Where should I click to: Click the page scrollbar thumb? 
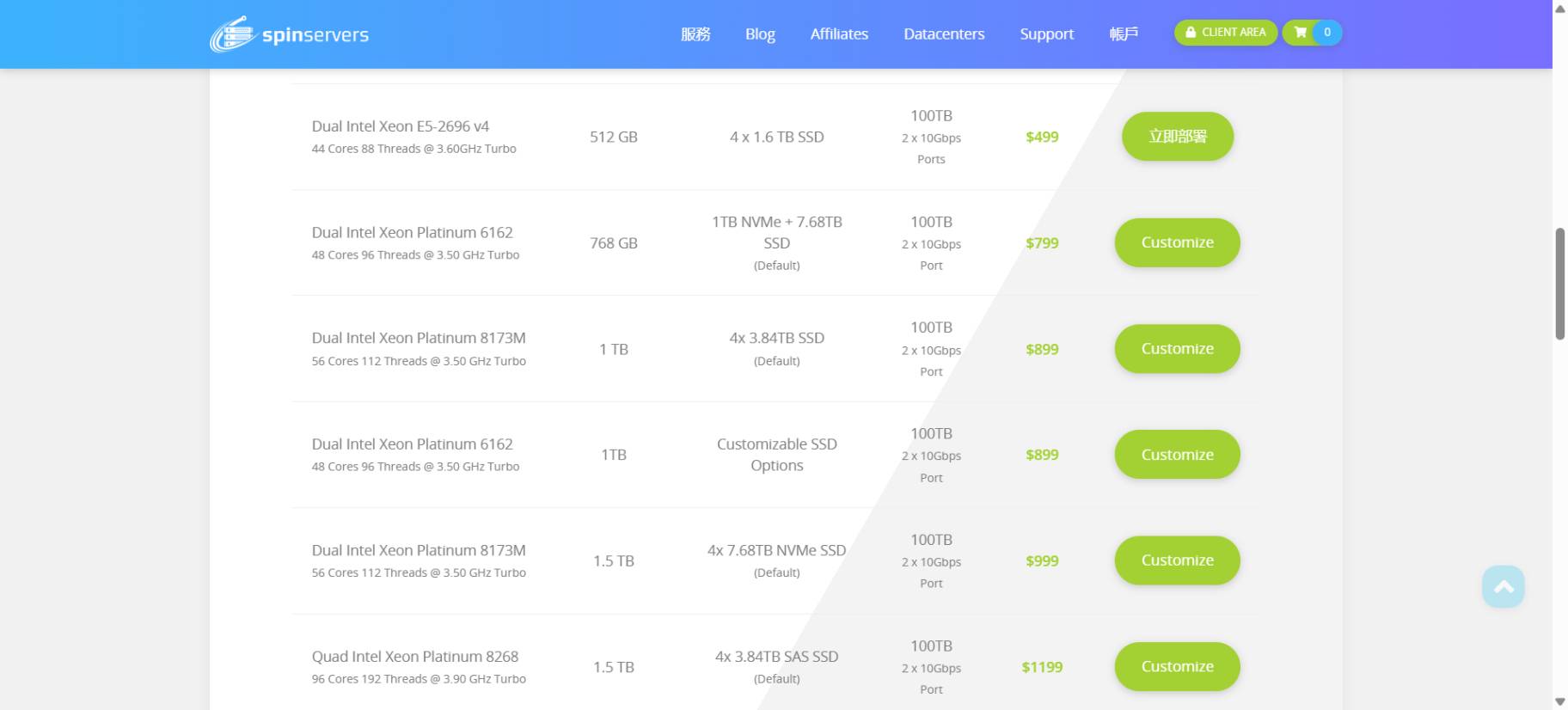[x=1559, y=284]
